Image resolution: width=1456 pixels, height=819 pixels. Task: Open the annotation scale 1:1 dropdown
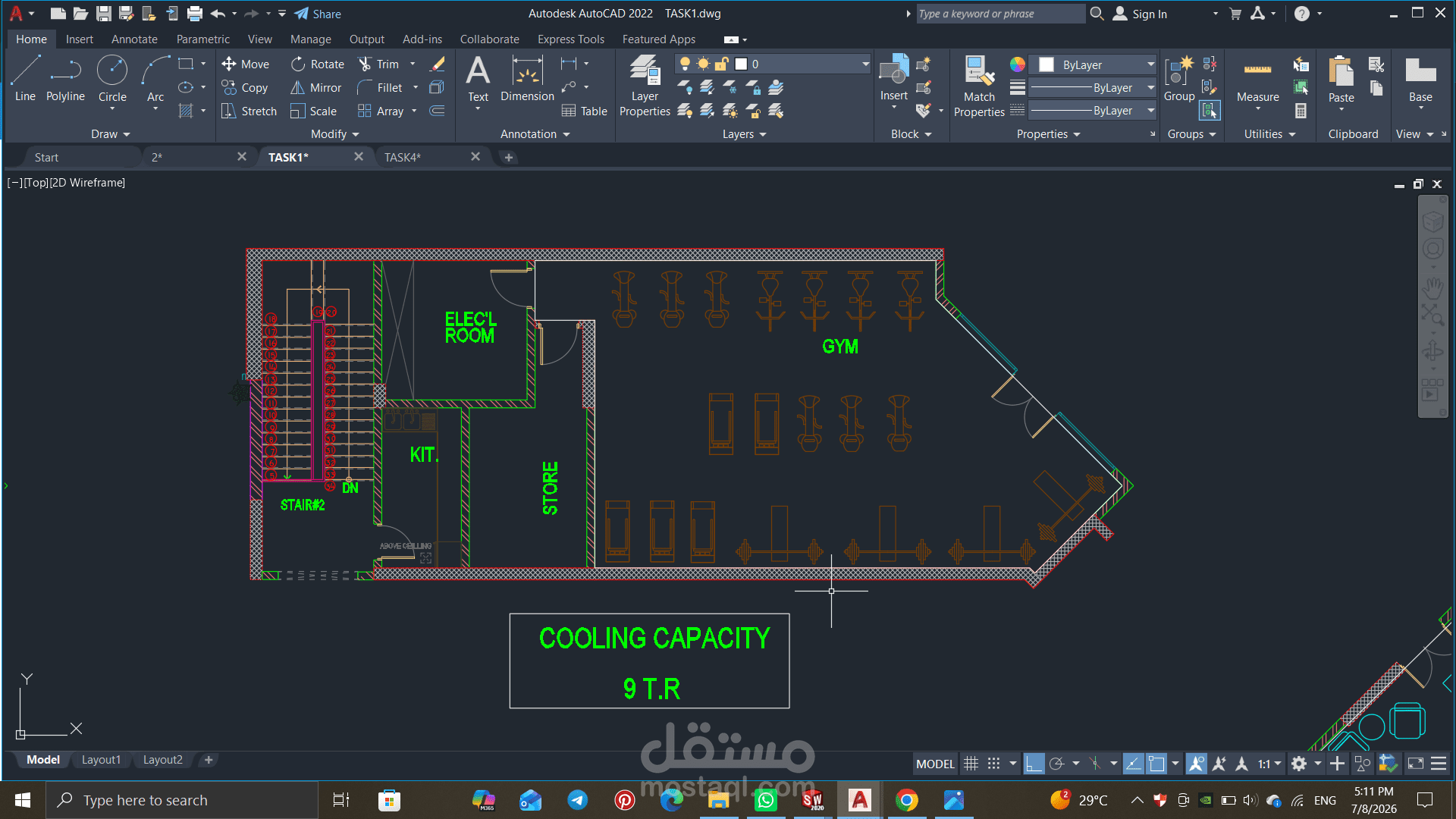coord(1269,764)
